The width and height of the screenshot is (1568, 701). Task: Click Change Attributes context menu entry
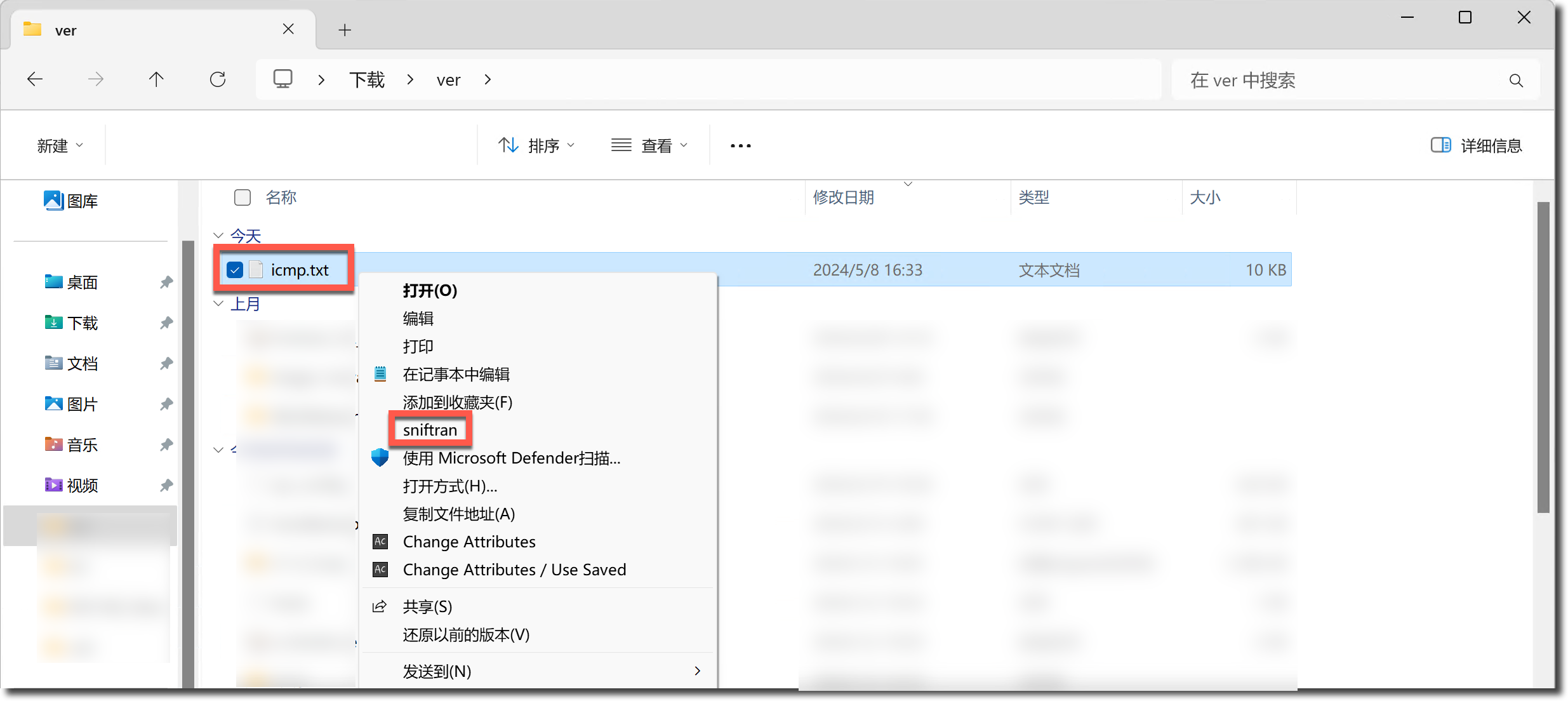pyautogui.click(x=468, y=542)
